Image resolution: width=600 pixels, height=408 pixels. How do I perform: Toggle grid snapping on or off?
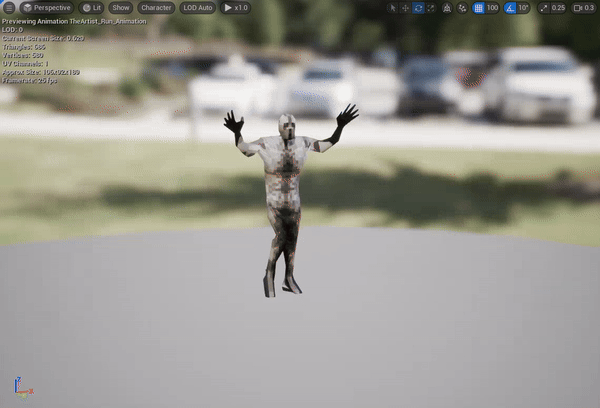click(x=478, y=8)
